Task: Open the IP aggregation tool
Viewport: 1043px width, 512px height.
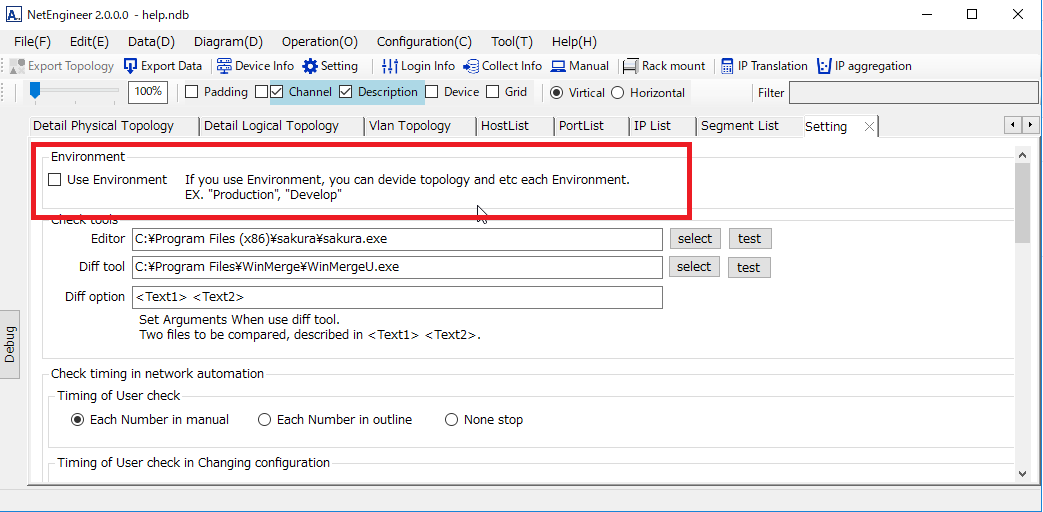Action: point(824,66)
